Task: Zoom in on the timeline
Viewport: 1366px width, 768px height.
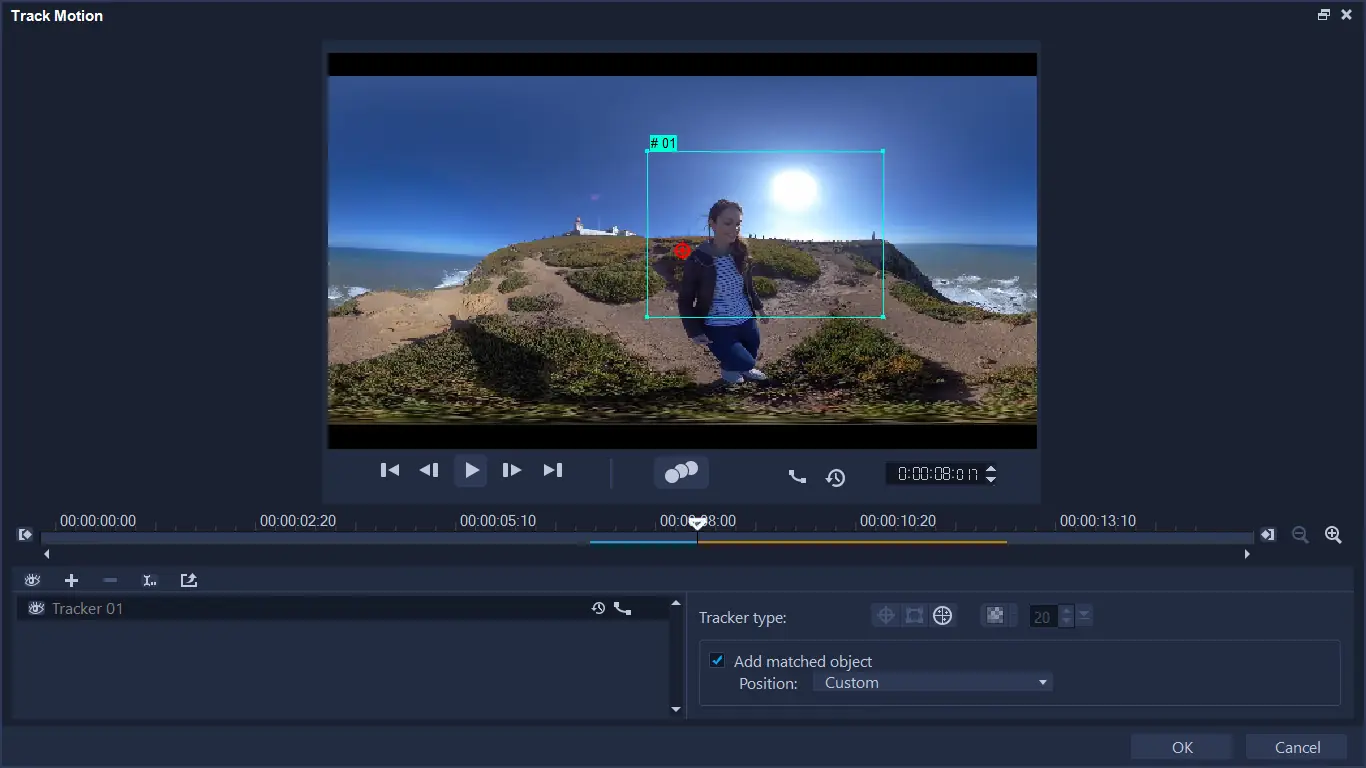Action: coord(1333,535)
